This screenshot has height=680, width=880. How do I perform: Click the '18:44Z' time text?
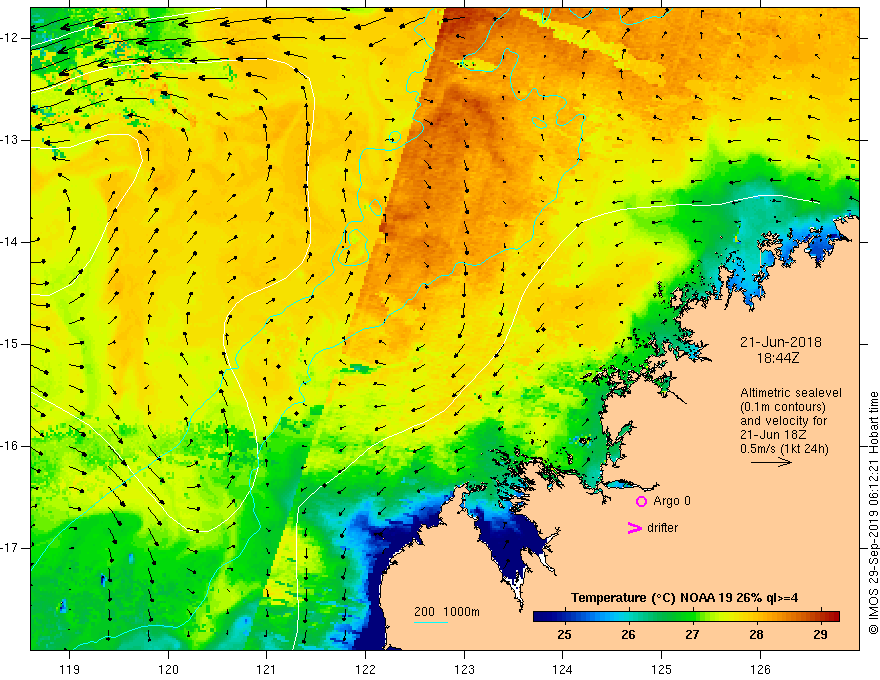tap(777, 357)
